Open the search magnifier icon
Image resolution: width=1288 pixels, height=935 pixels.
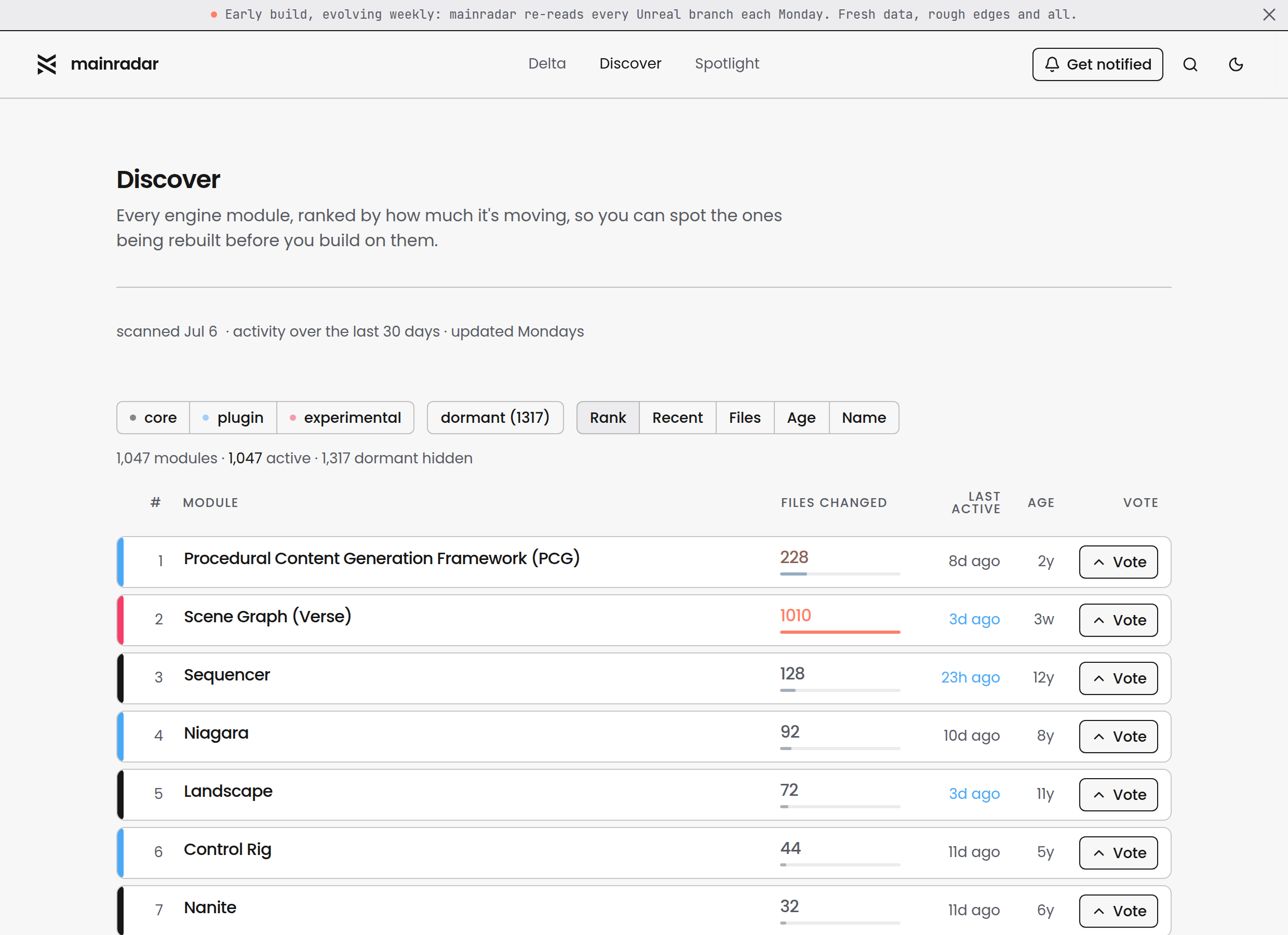tap(1190, 65)
